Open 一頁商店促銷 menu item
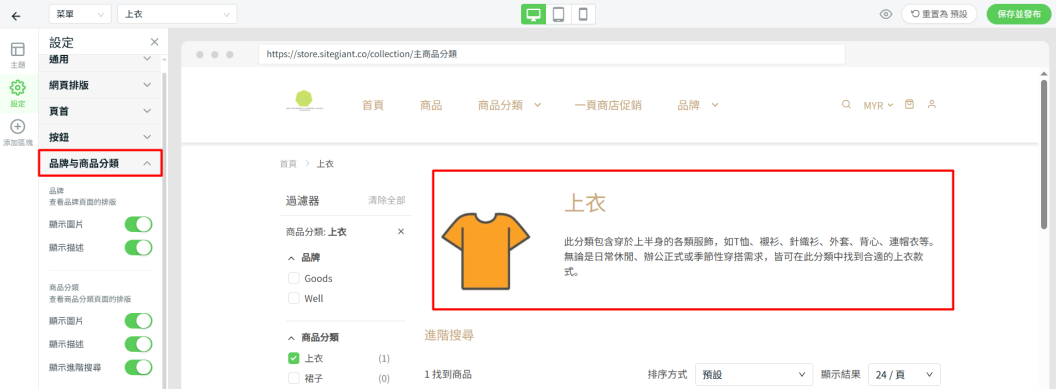The image size is (1056, 389). tap(608, 105)
